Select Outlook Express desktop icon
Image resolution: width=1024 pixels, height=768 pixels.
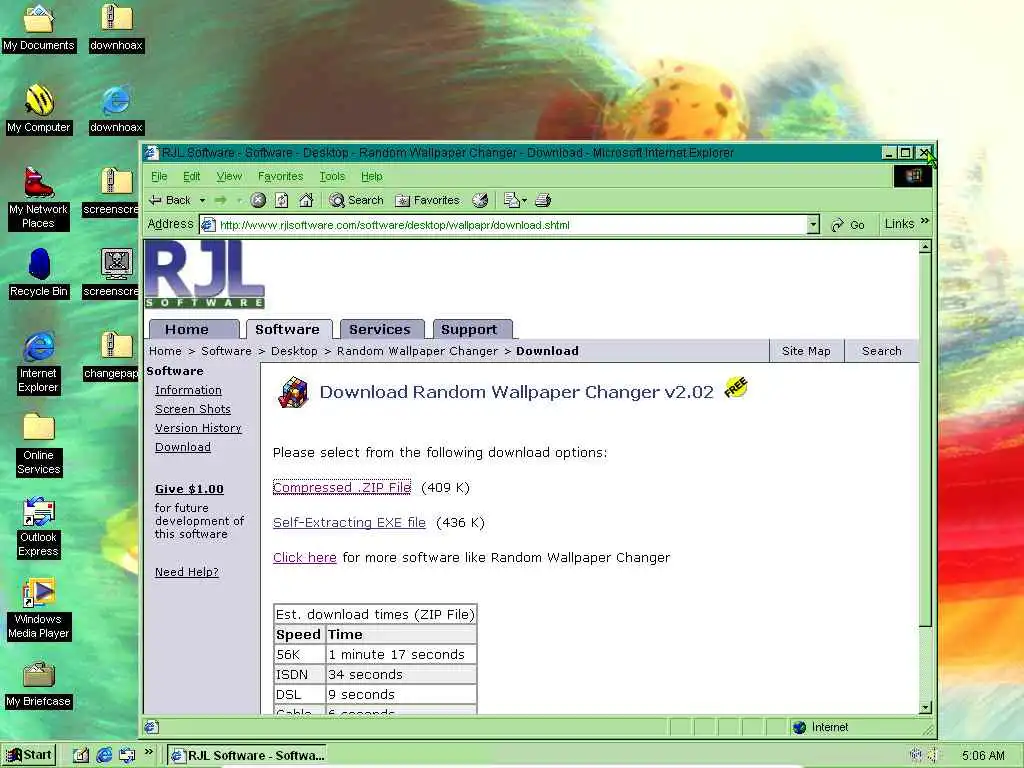(x=39, y=526)
